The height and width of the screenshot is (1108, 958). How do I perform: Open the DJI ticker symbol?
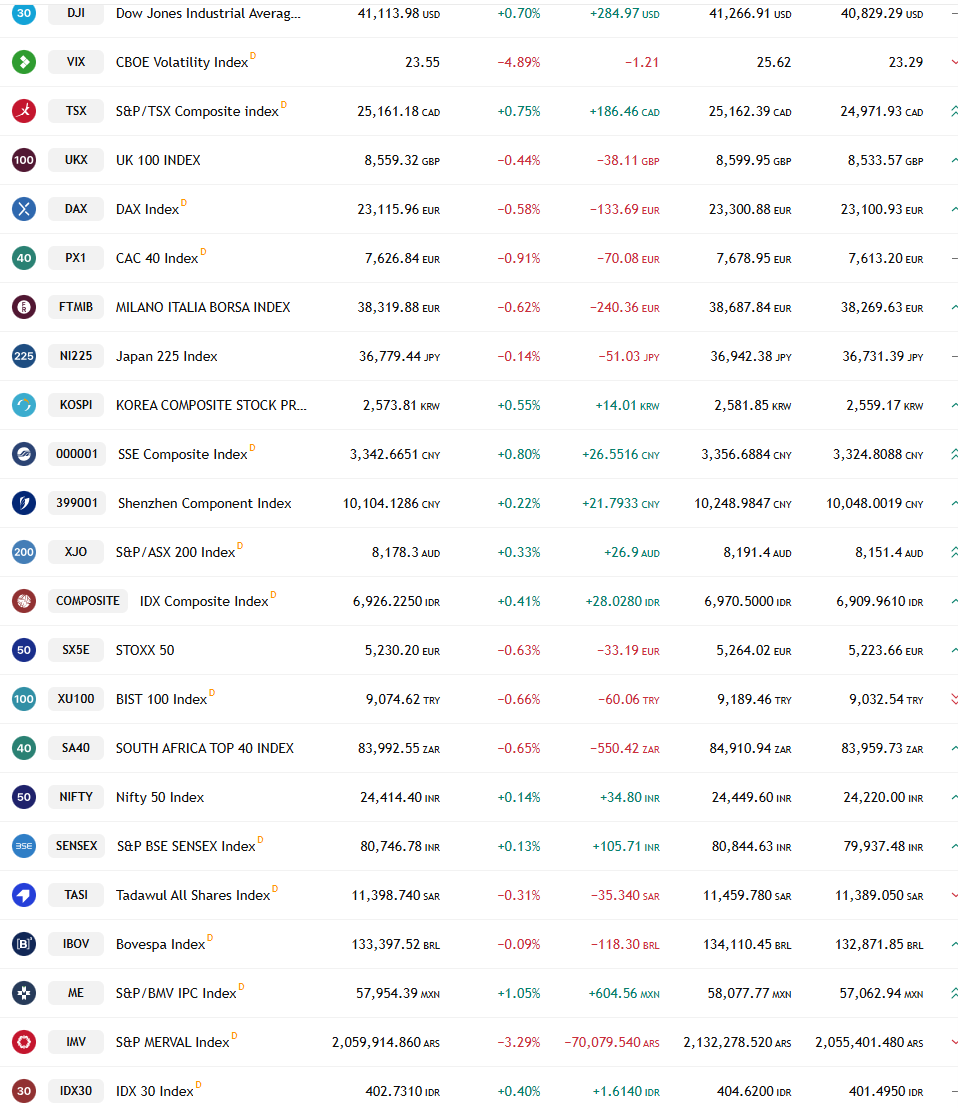(76, 13)
